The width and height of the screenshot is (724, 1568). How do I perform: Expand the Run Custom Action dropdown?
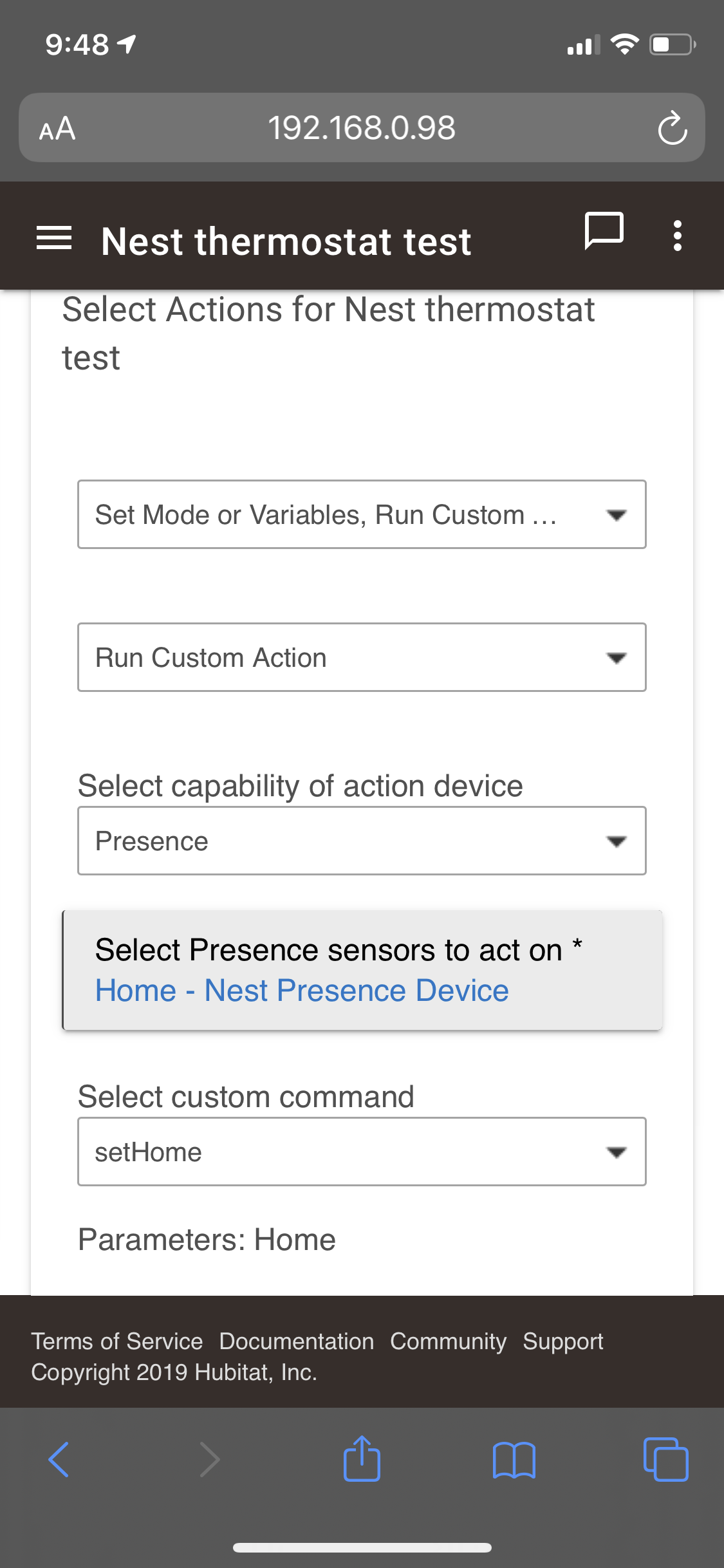point(362,657)
